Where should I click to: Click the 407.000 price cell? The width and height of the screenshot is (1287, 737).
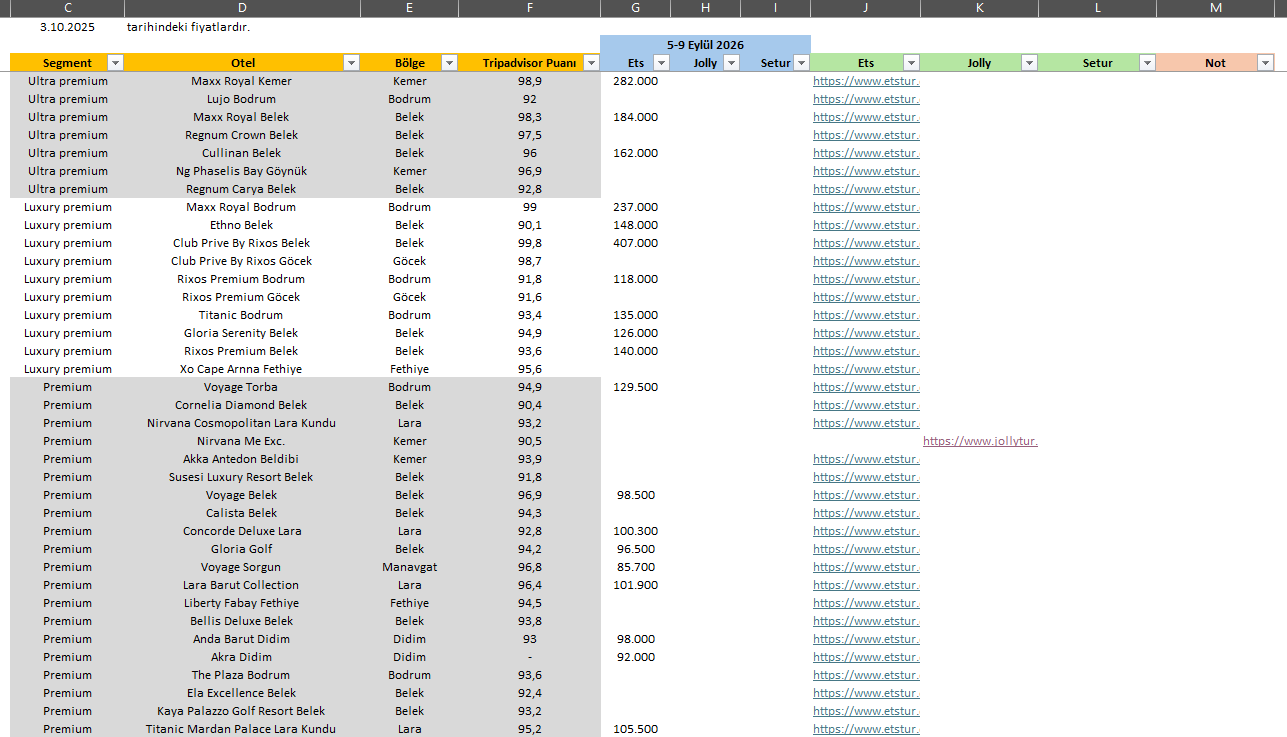(x=635, y=243)
